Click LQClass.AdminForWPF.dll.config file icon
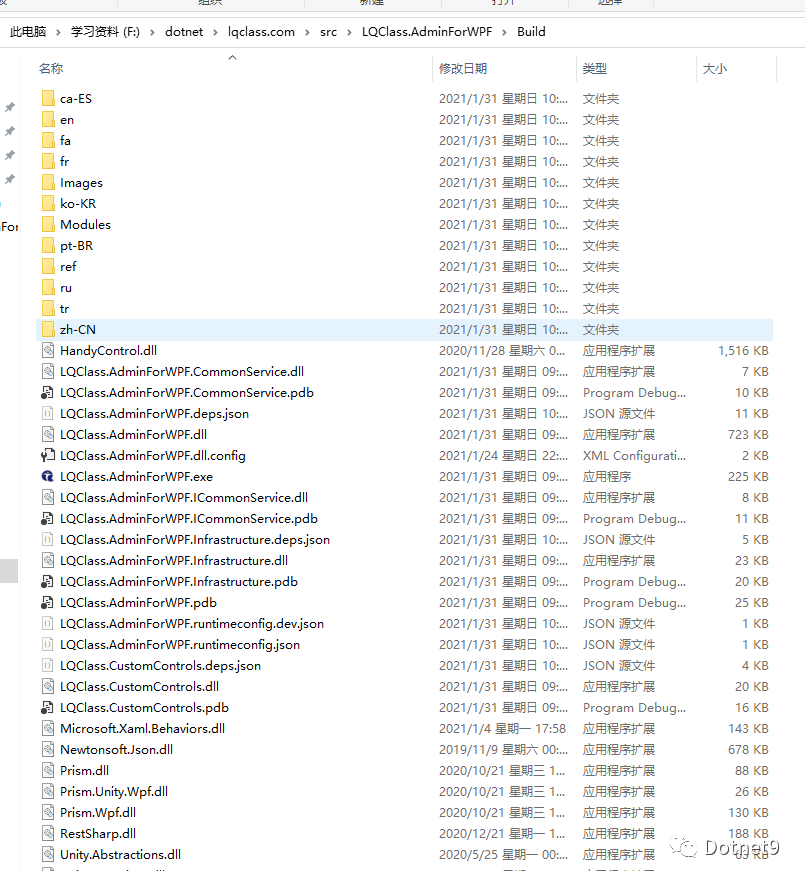This screenshot has width=805, height=880. [48, 456]
